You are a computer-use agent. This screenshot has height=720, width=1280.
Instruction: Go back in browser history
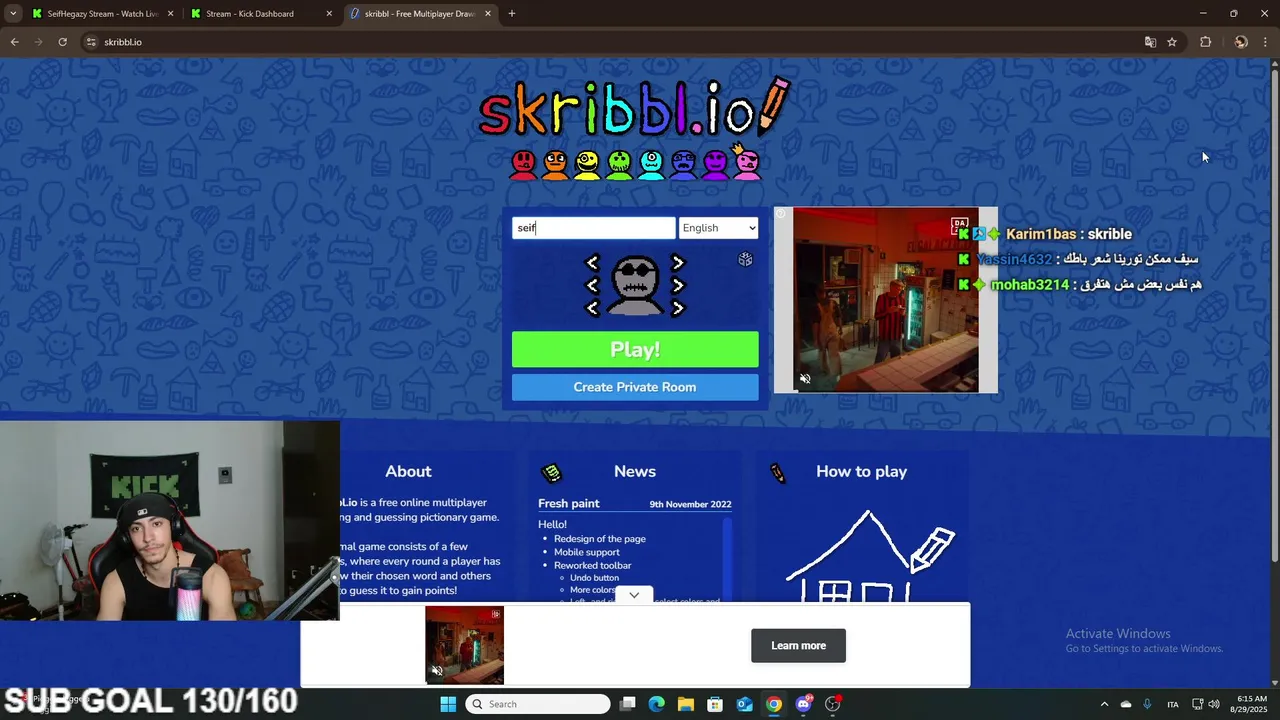point(14,42)
